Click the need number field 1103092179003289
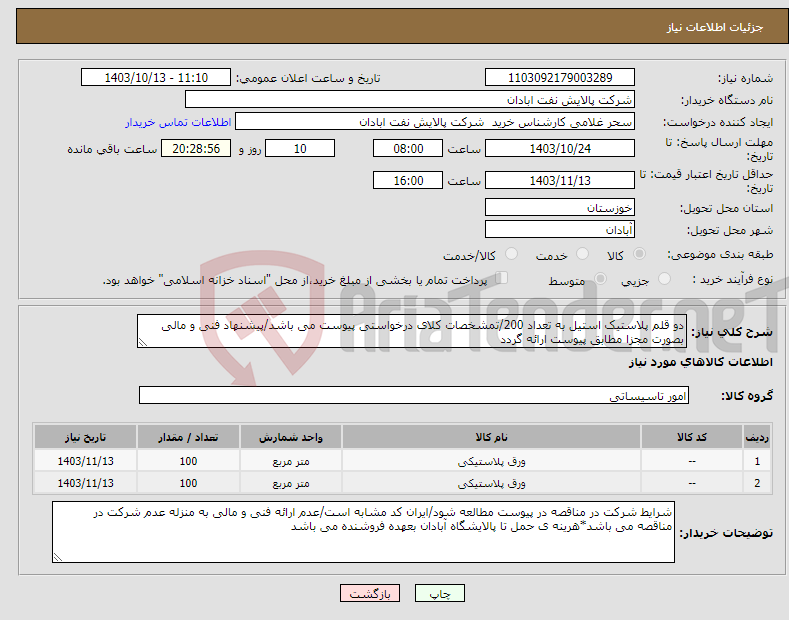The width and height of the screenshot is (789, 620). point(560,78)
